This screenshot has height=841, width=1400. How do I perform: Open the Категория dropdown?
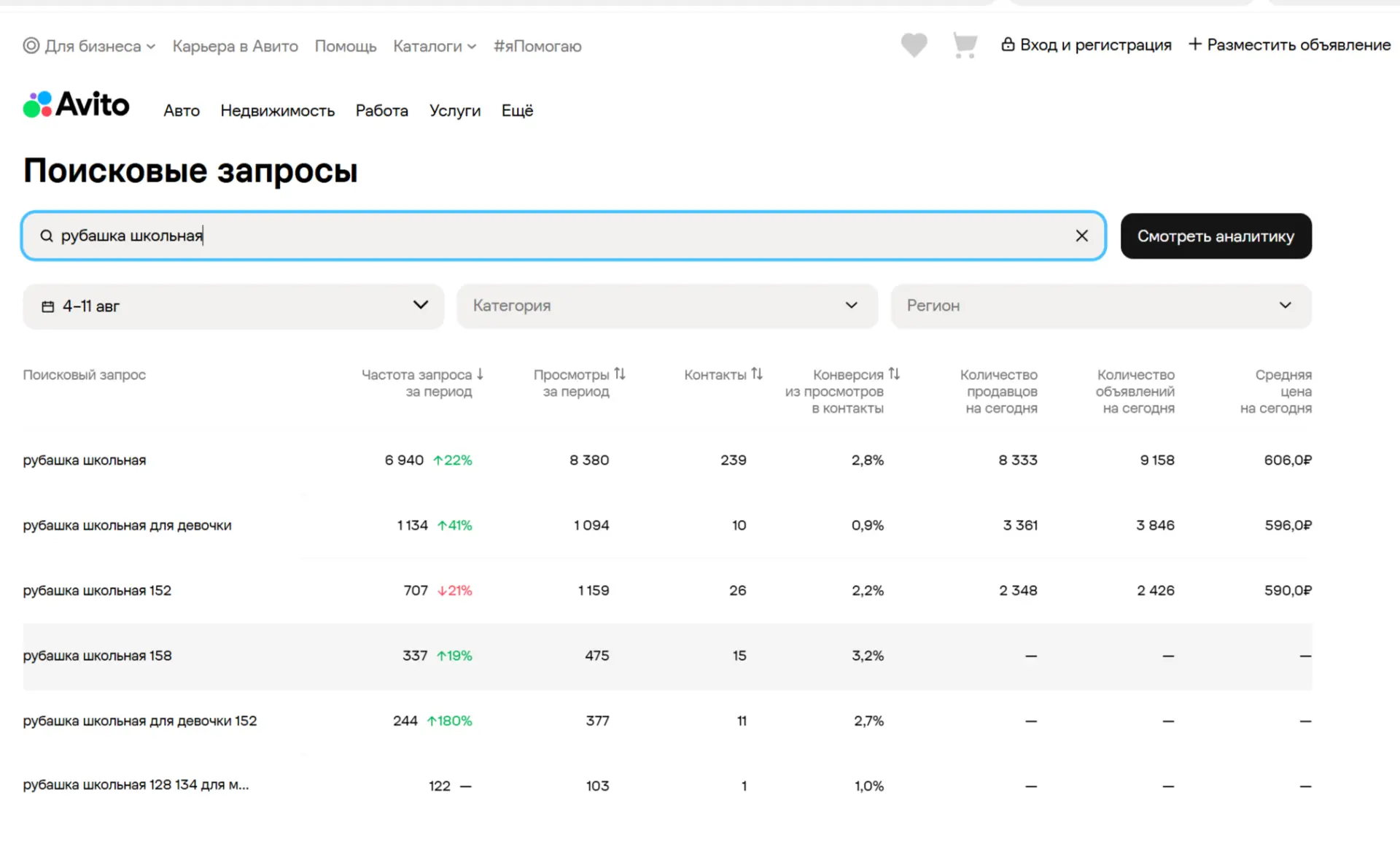click(x=667, y=306)
